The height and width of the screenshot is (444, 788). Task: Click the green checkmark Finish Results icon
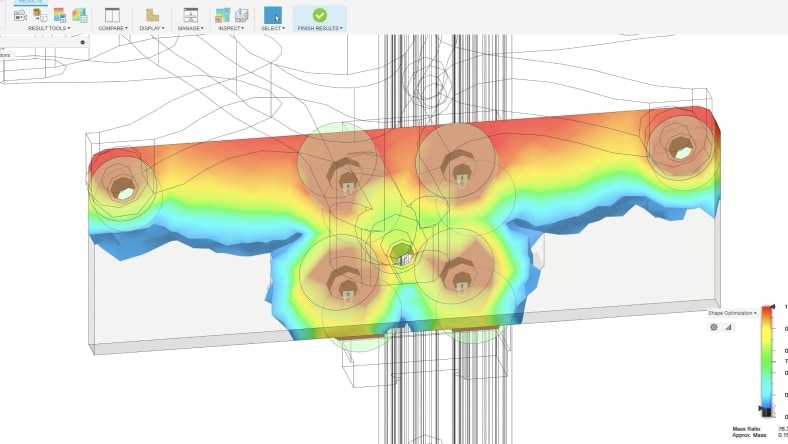click(x=320, y=15)
